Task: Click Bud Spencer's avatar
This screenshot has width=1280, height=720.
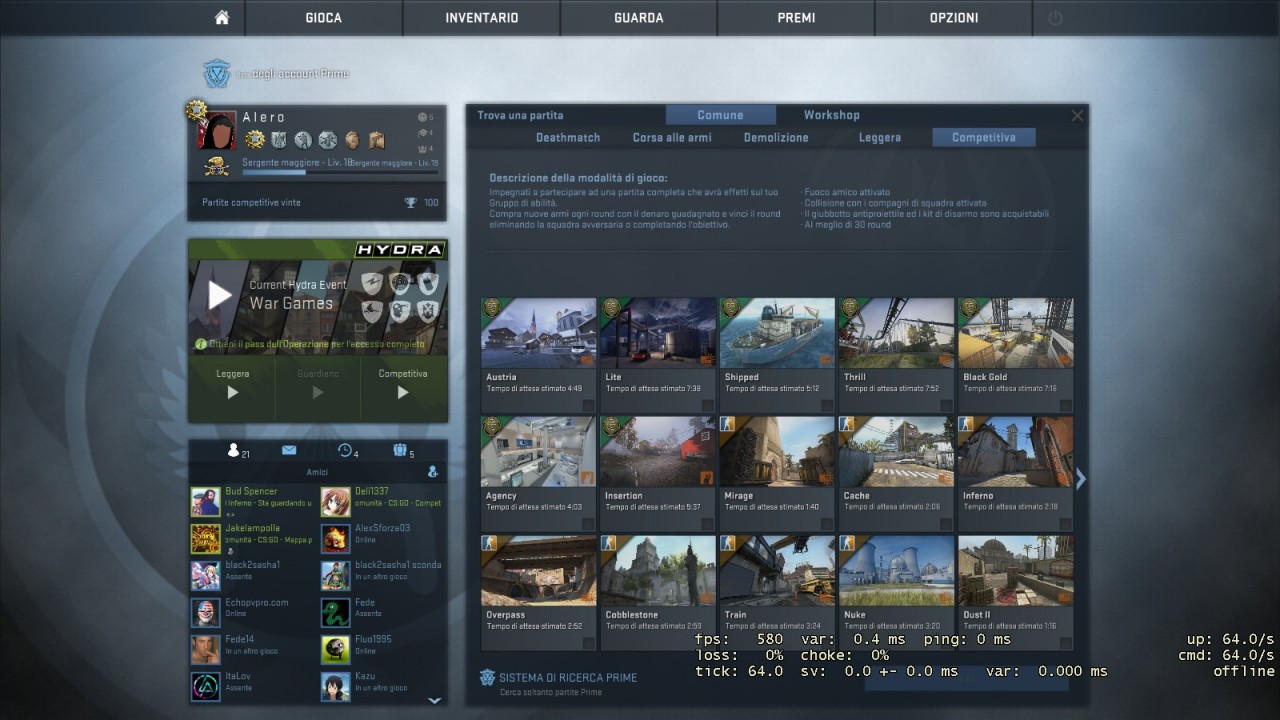Action: click(x=205, y=502)
